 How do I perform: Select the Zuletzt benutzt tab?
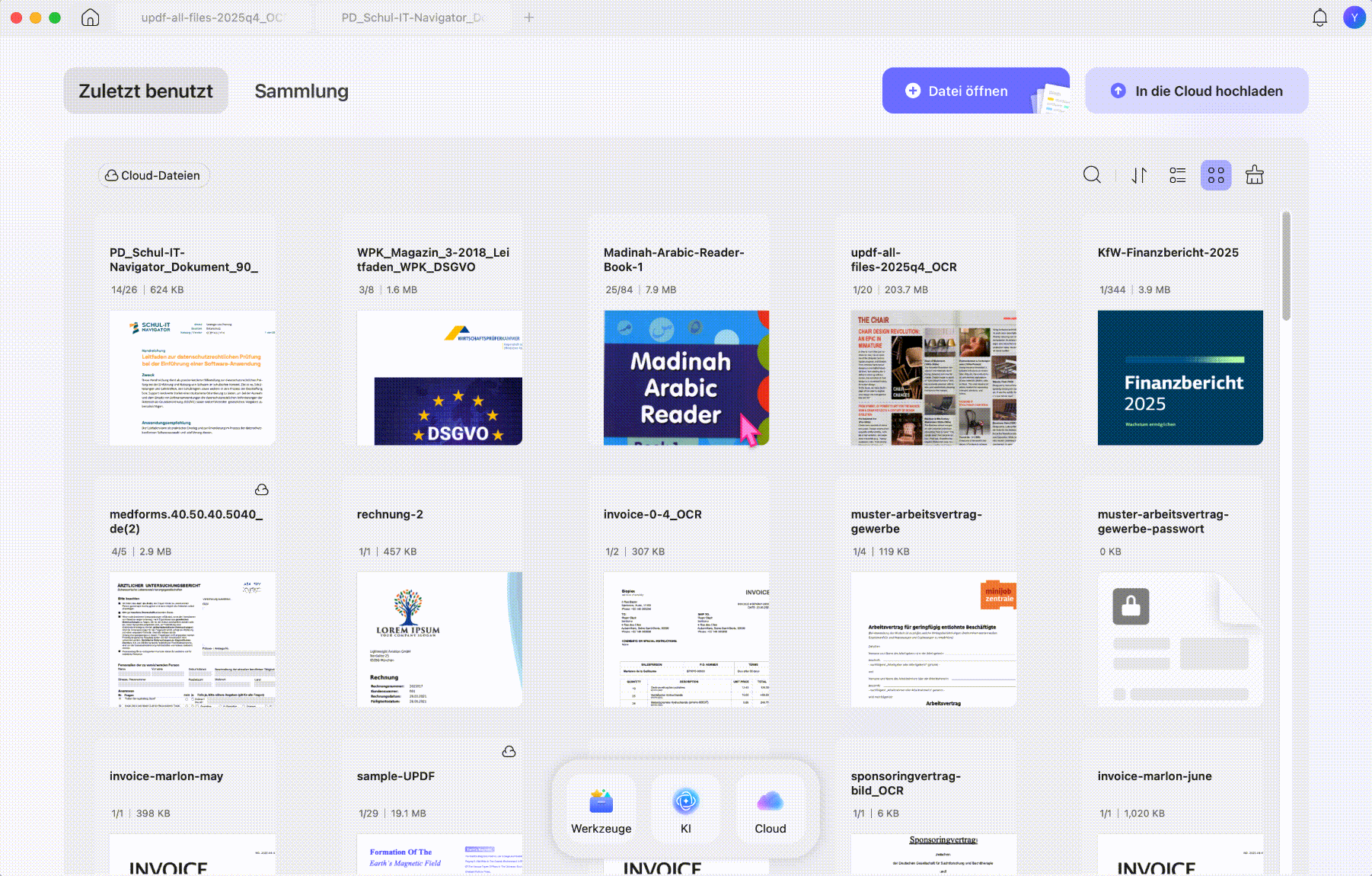tap(146, 91)
